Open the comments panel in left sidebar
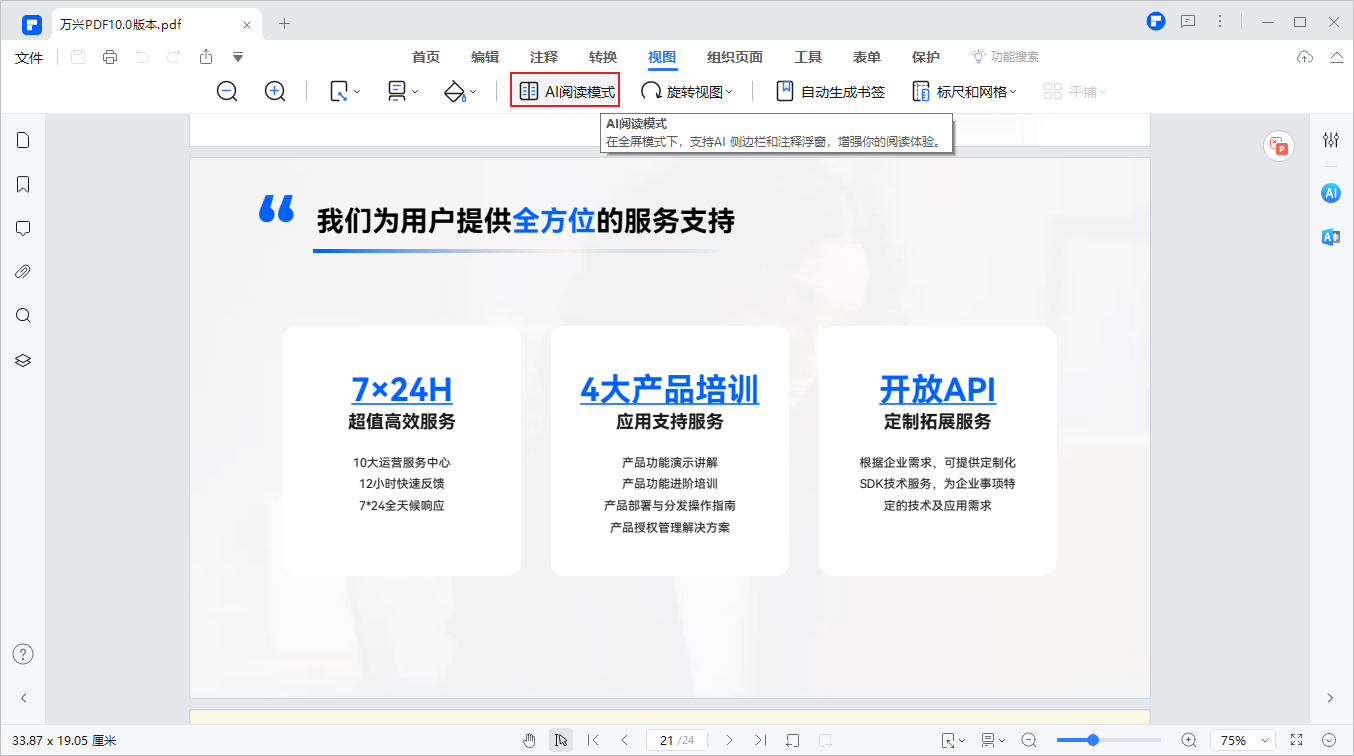 (x=23, y=228)
